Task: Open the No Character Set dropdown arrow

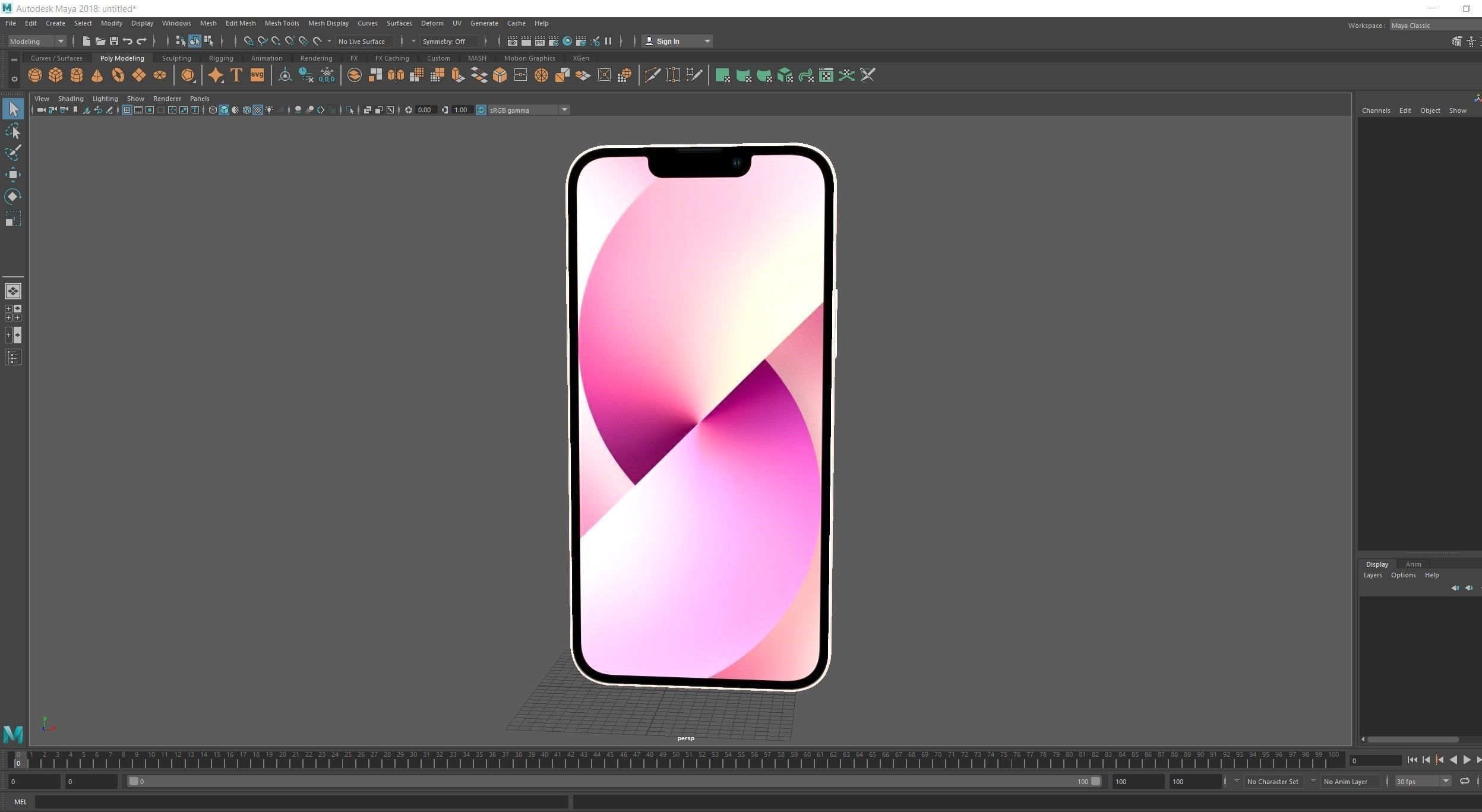Action: click(1237, 781)
